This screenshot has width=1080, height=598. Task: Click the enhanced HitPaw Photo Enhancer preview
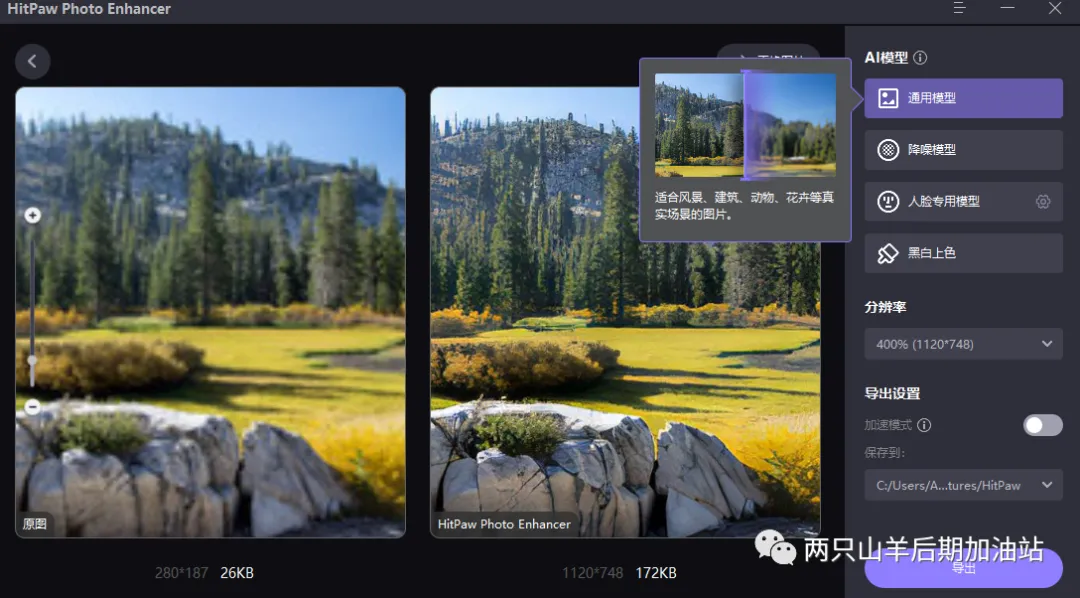(x=625, y=312)
